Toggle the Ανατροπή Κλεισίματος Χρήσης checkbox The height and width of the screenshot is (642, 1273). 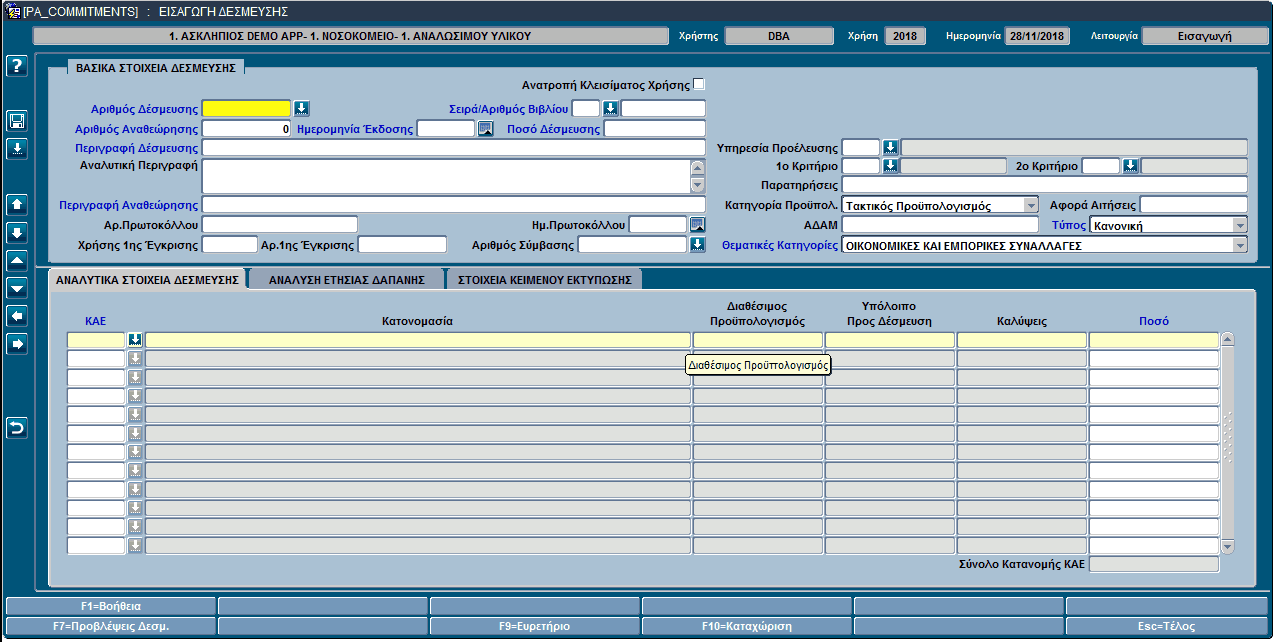699,84
